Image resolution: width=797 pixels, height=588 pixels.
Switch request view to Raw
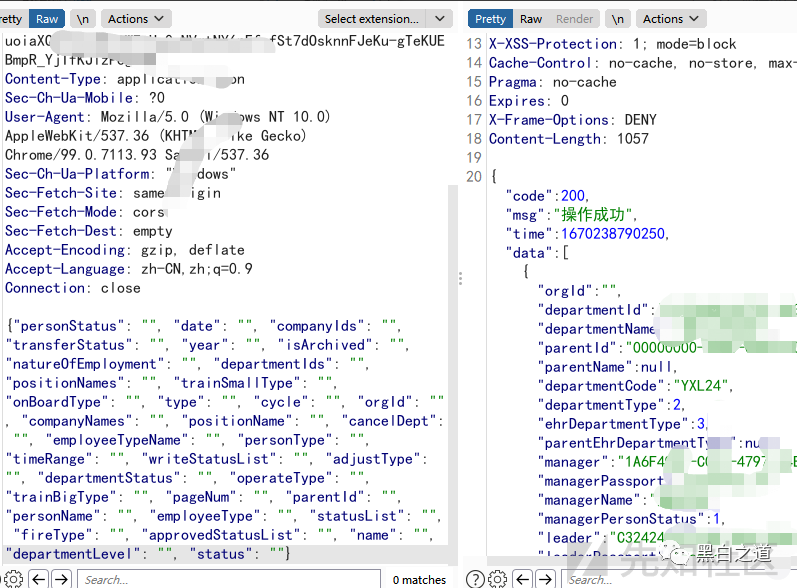pyautogui.click(x=46, y=19)
